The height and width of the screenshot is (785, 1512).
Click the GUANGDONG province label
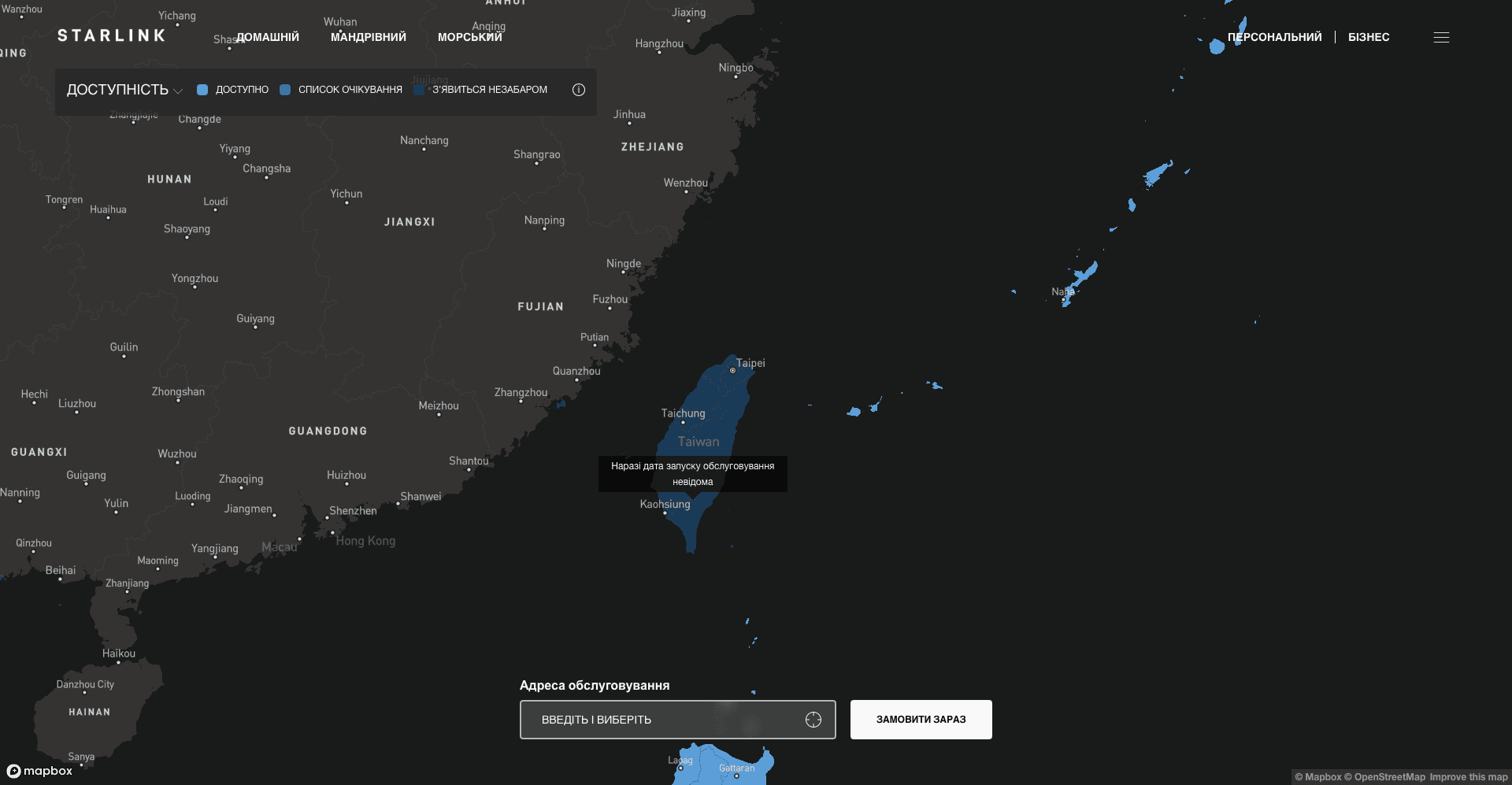click(x=328, y=431)
